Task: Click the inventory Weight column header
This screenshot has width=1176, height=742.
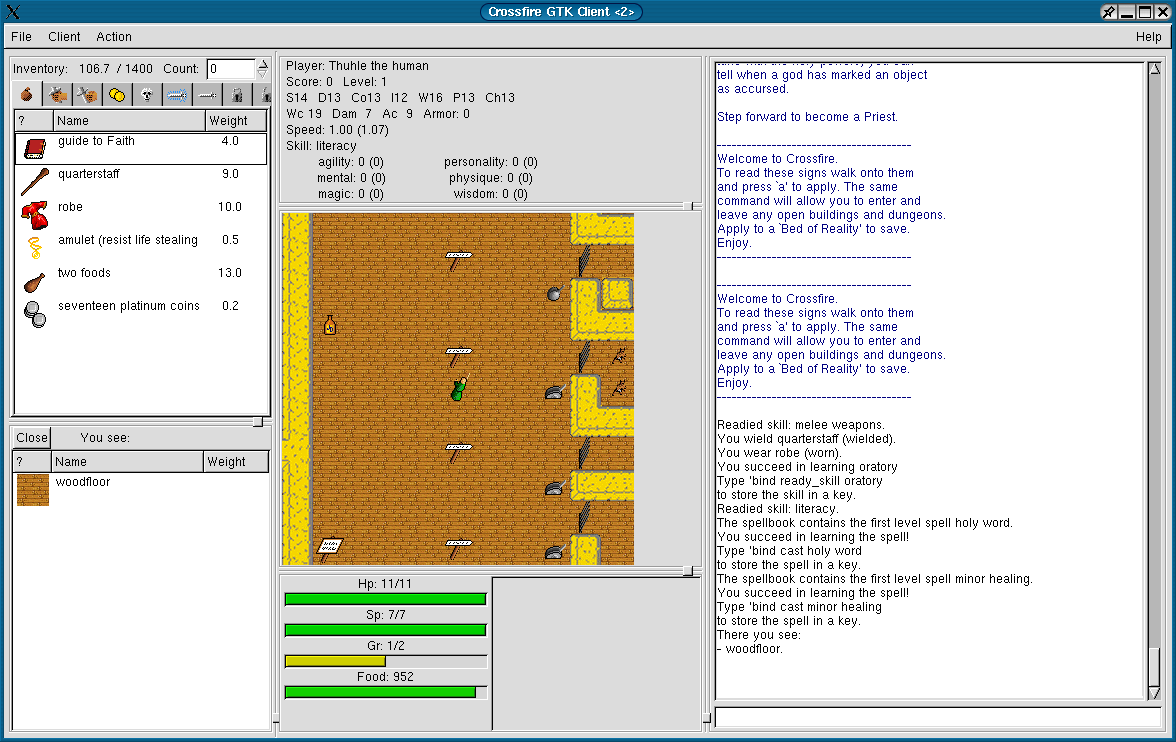Action: 236,121
